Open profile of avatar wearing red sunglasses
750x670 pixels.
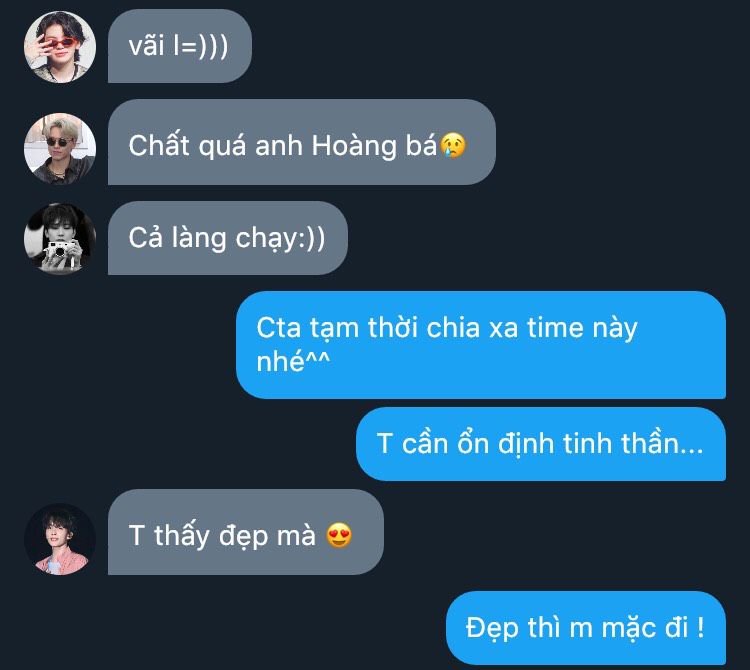point(60,47)
